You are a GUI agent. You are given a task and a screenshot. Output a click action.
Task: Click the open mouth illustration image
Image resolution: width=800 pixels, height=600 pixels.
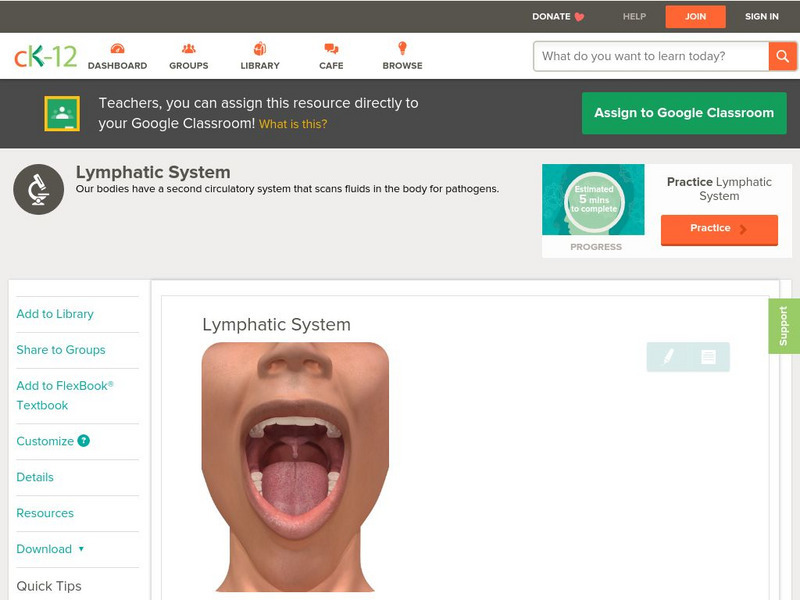[295, 467]
